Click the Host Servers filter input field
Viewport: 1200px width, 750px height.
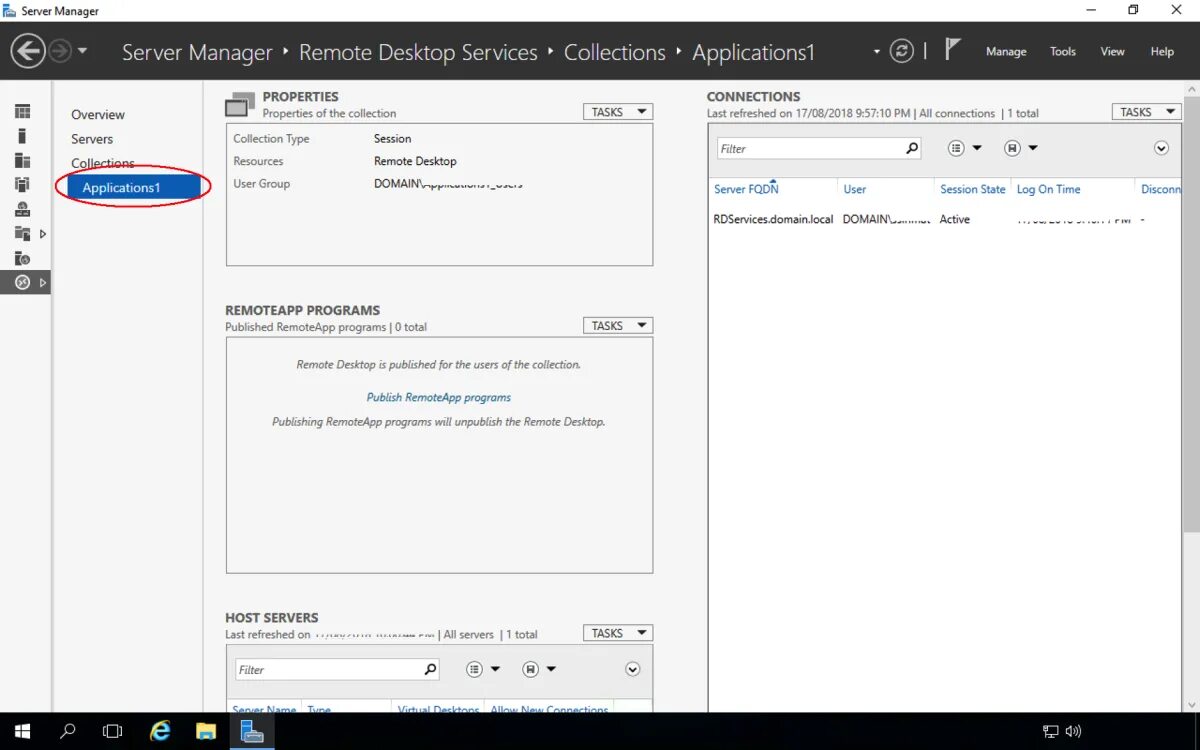(x=329, y=669)
